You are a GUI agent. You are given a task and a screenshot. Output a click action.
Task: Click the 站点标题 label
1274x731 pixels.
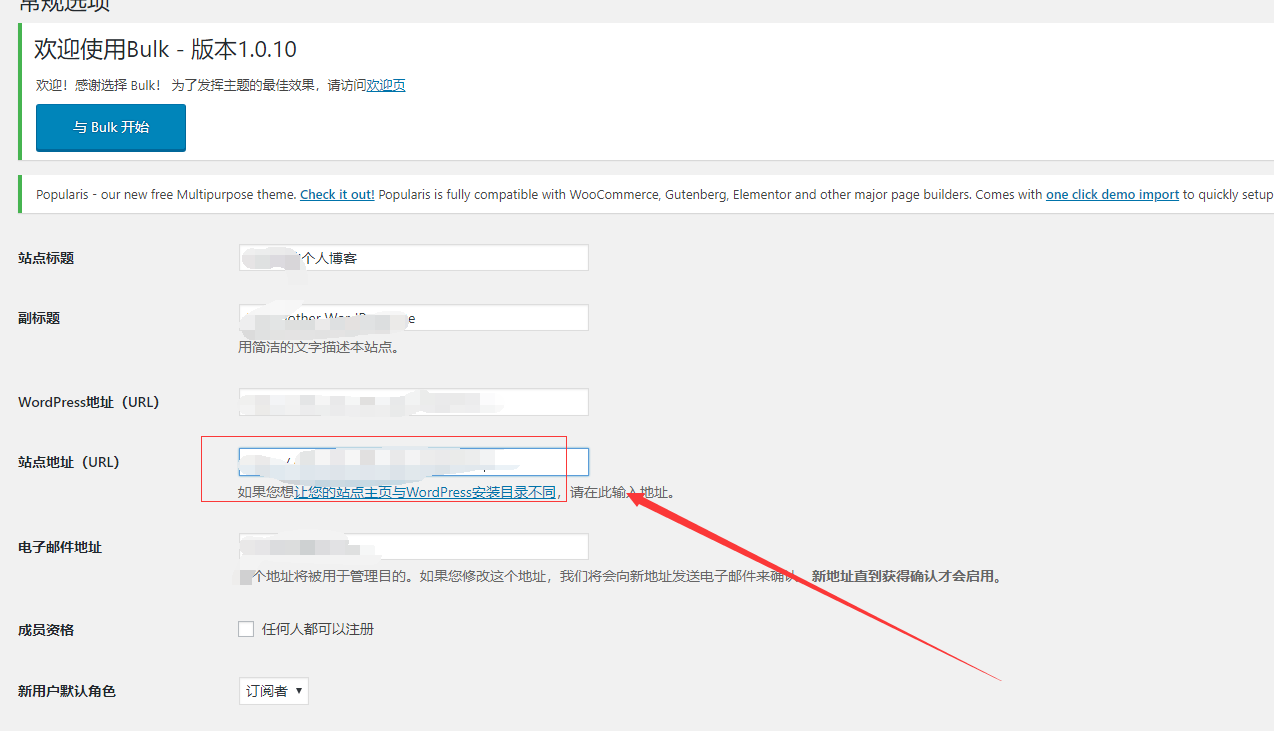point(46,258)
